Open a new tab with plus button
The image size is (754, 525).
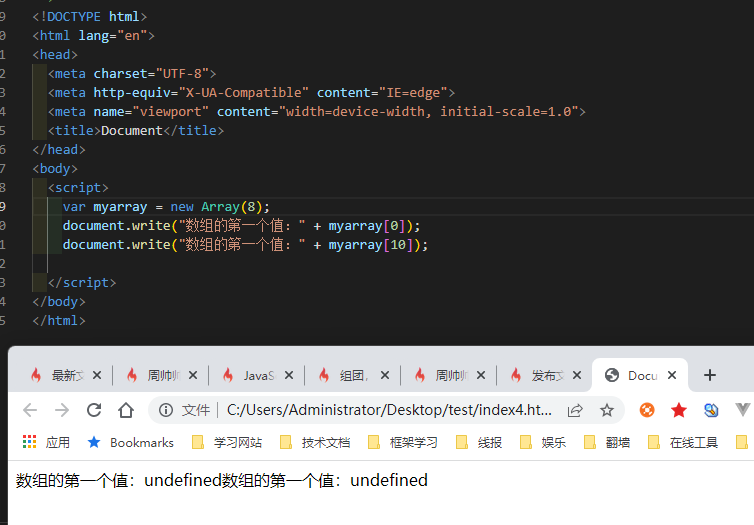point(710,375)
